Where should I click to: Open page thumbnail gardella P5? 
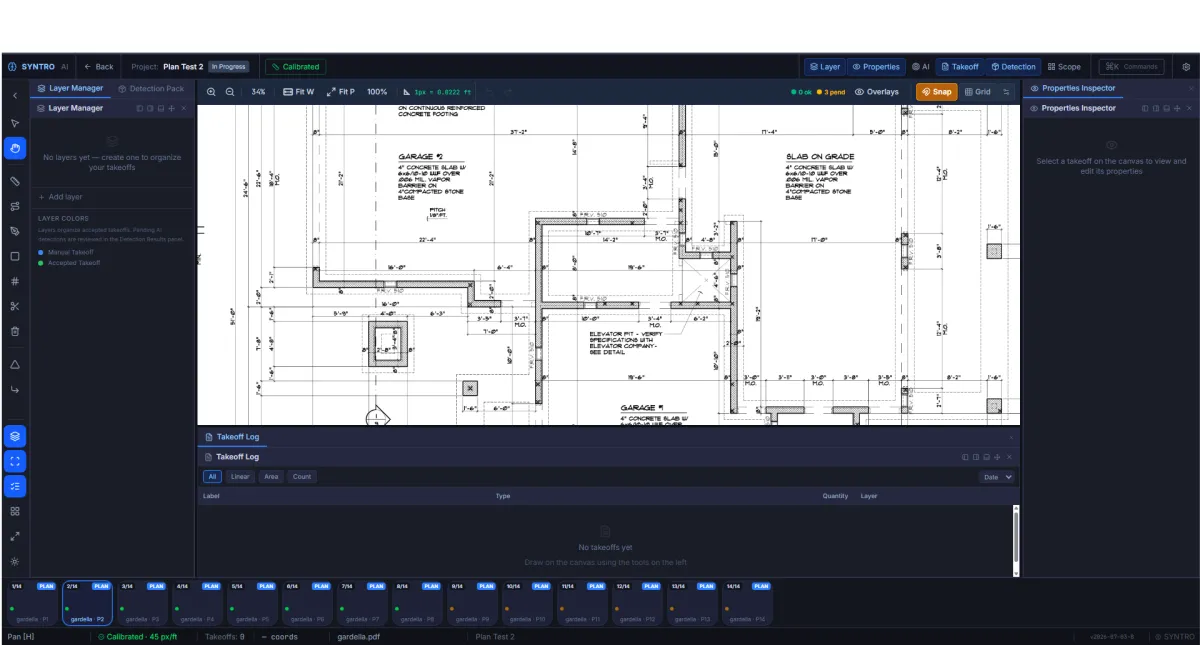tap(253, 604)
